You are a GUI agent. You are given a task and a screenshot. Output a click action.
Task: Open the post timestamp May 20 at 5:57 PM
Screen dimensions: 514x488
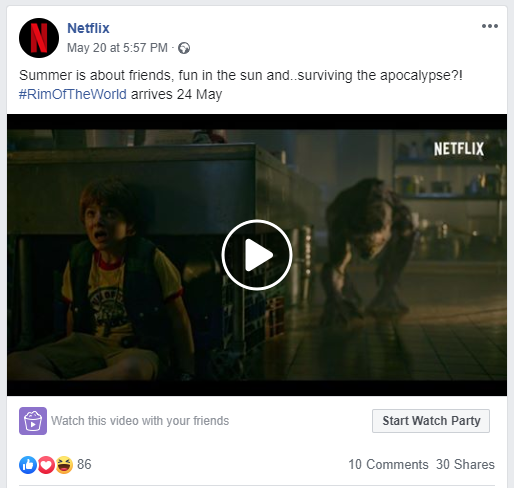tap(117, 48)
